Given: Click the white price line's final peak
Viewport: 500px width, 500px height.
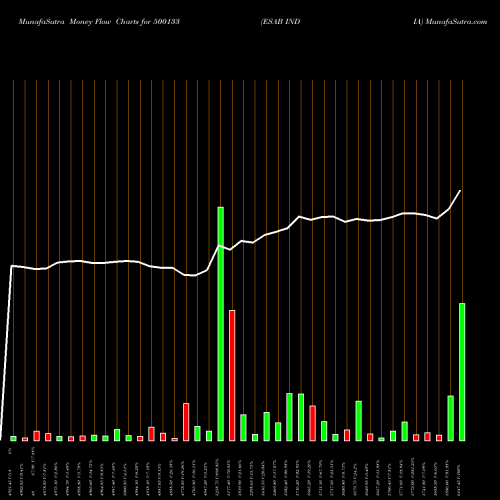Looking at the screenshot, I should pos(460,191).
